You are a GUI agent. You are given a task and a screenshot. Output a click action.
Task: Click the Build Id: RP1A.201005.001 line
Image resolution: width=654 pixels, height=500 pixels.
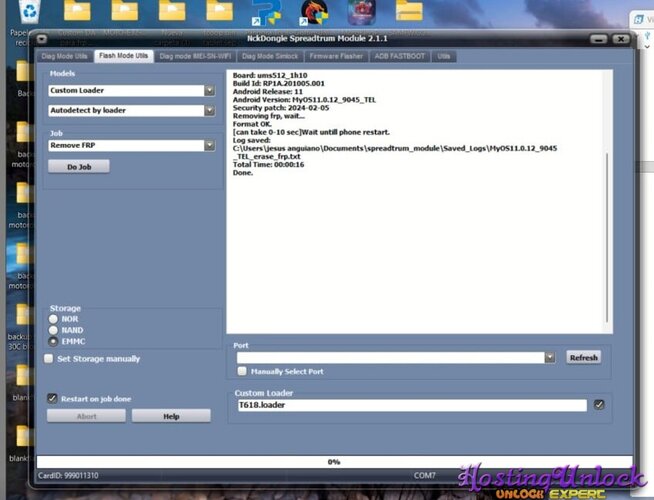(279, 83)
